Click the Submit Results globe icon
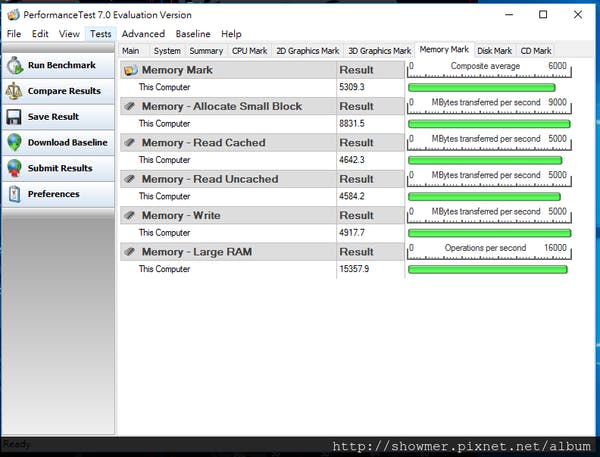This screenshot has width=600, height=457. 14,168
